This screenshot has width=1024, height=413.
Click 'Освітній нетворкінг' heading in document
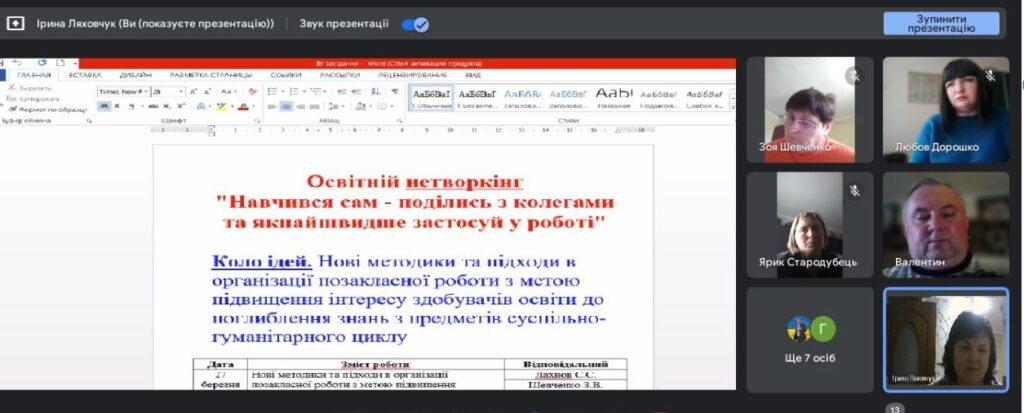coord(415,182)
